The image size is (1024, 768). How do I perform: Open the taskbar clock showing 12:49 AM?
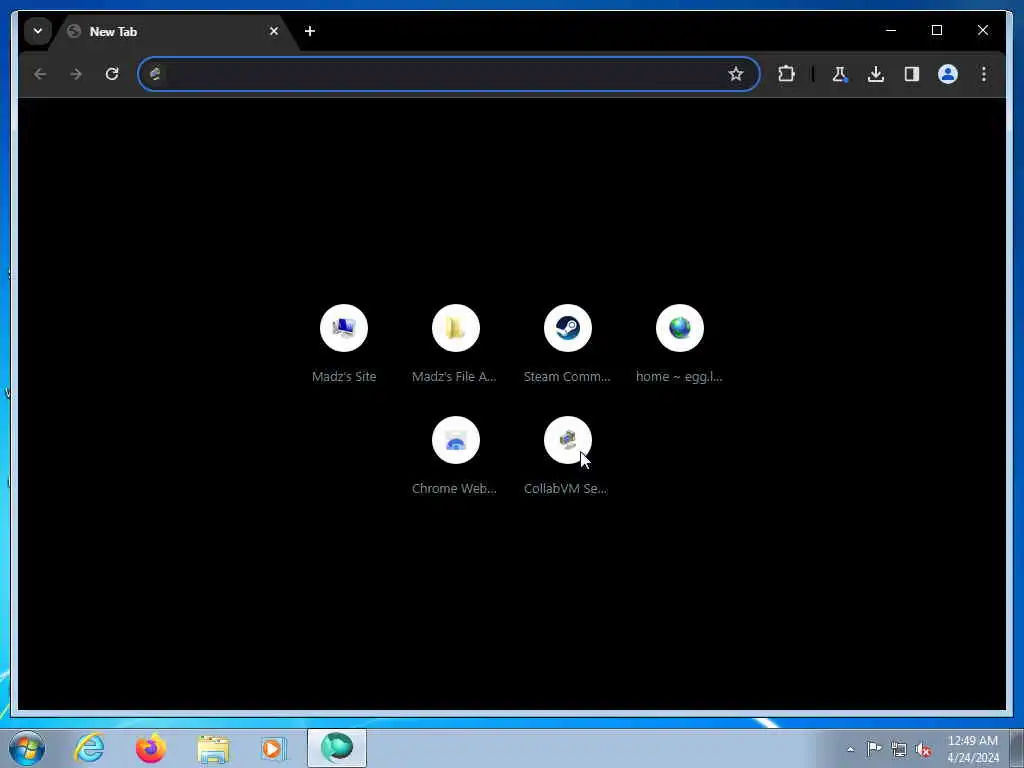(x=973, y=749)
